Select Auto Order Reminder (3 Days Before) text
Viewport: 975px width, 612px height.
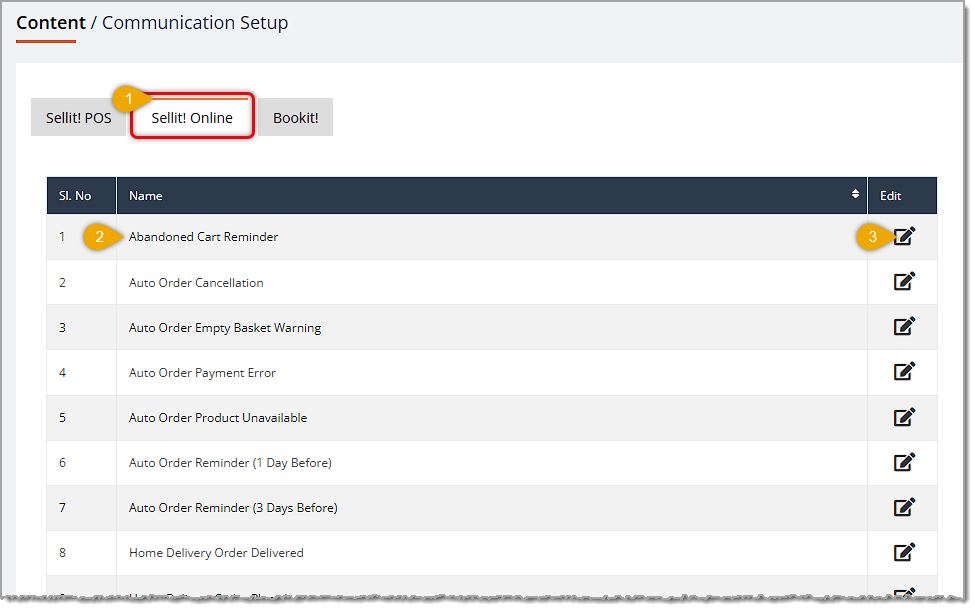tap(233, 508)
